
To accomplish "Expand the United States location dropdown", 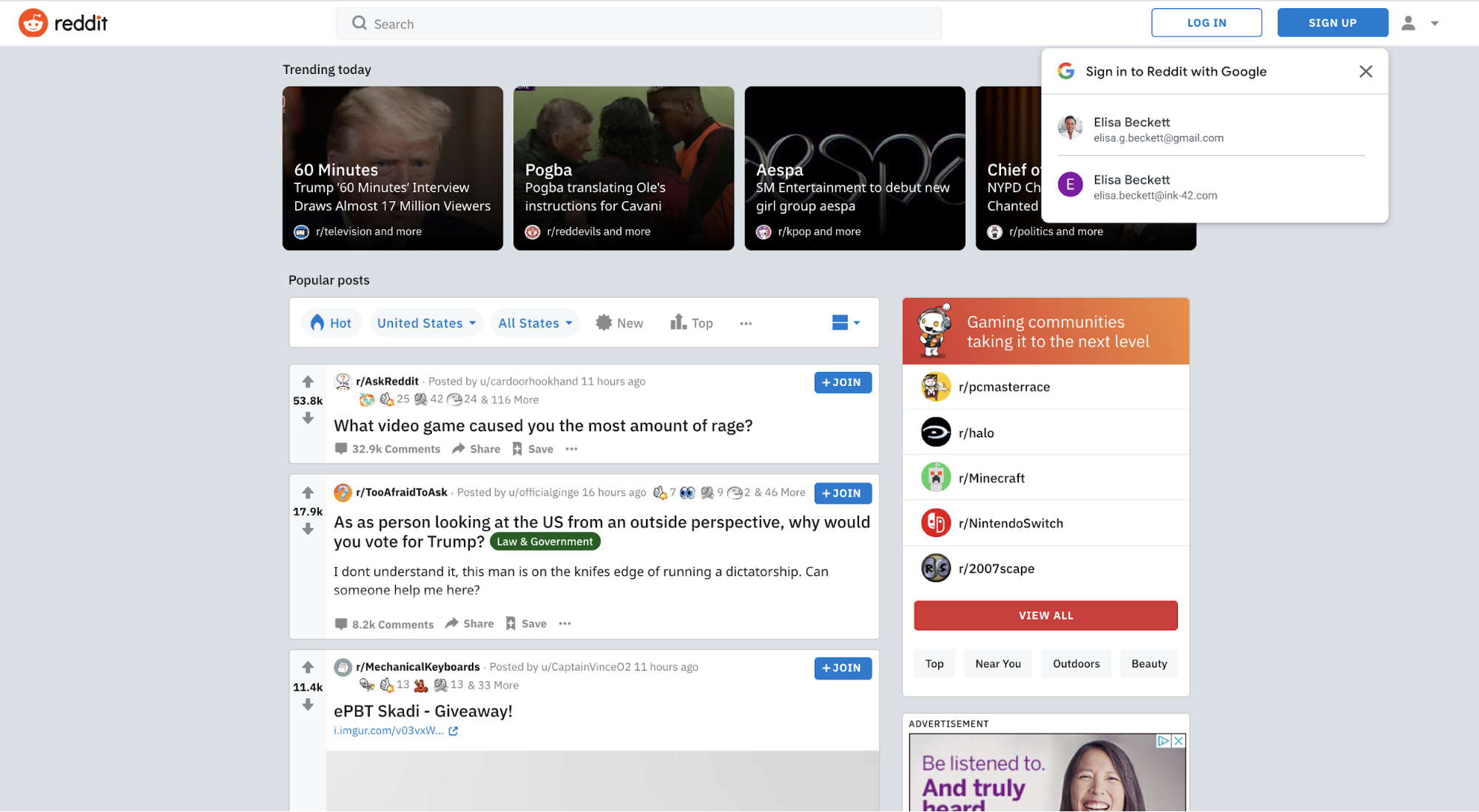I will (424, 322).
